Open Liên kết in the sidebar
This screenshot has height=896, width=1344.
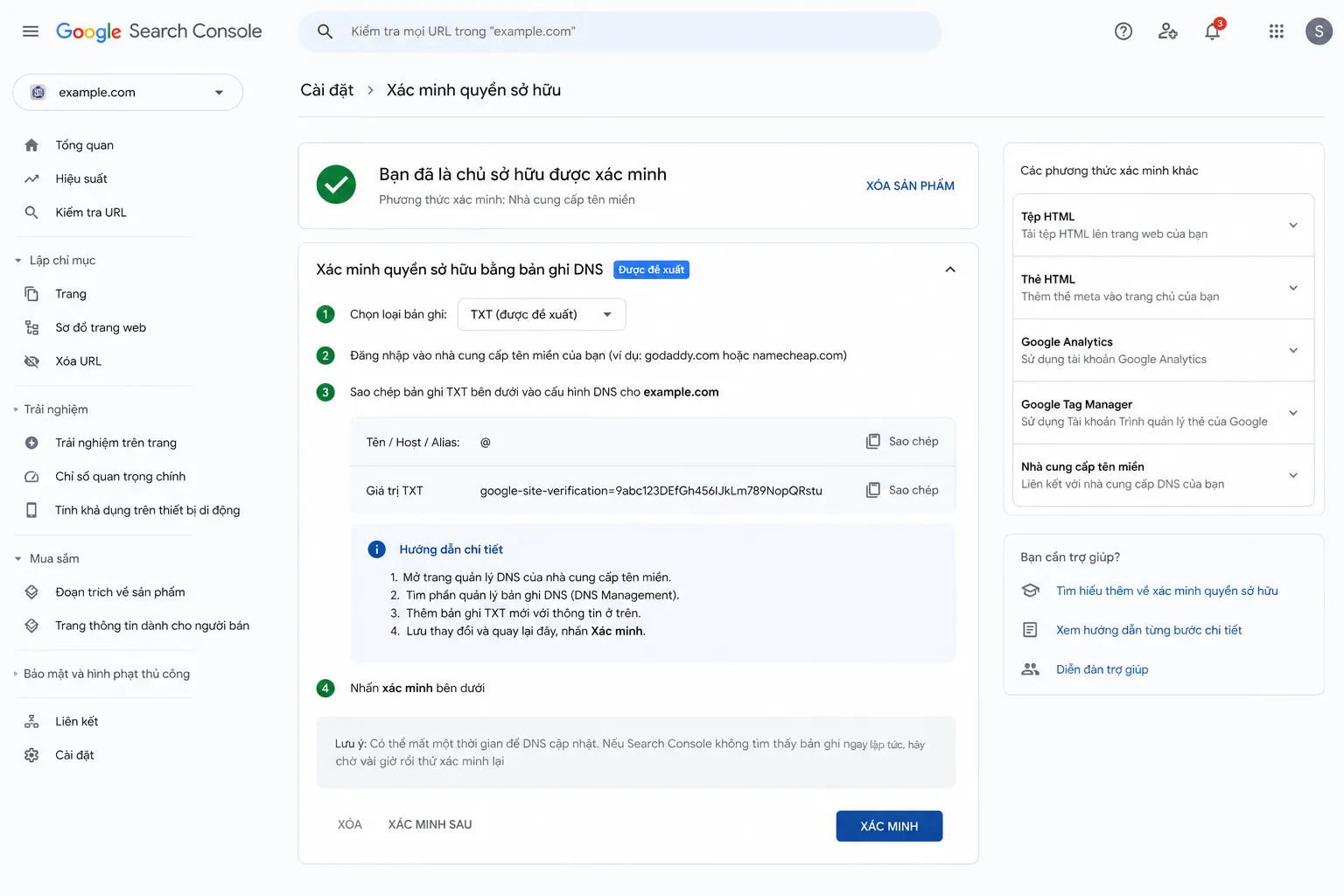77,722
